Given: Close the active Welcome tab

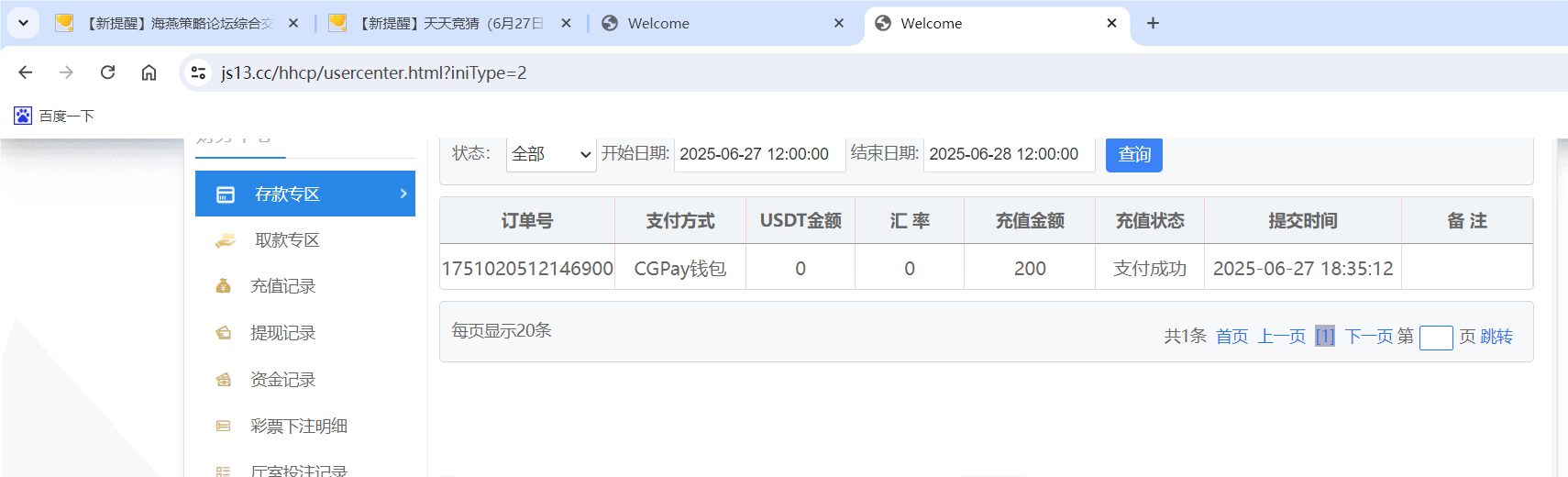Looking at the screenshot, I should point(1112,23).
